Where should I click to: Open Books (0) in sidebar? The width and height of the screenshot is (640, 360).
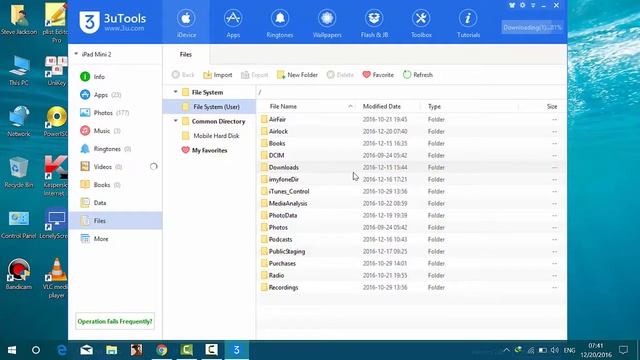[115, 184]
